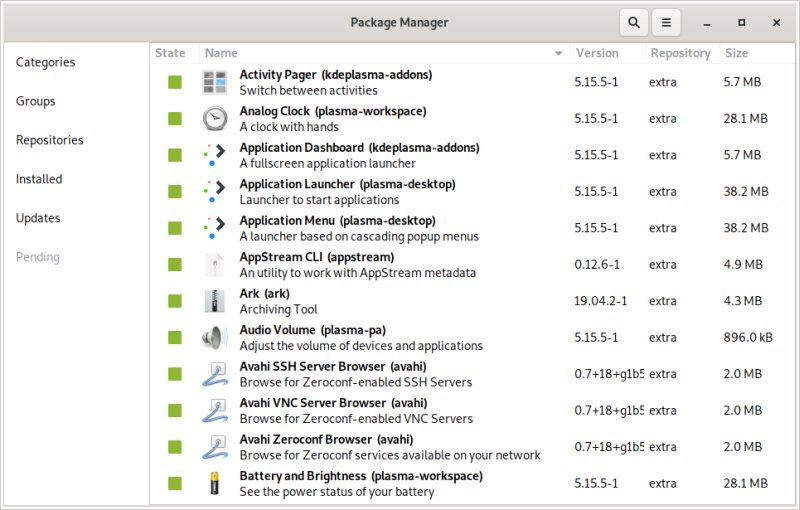Viewport: 800px width, 510px height.
Task: Click the Analog Clock package icon
Action: (x=215, y=118)
